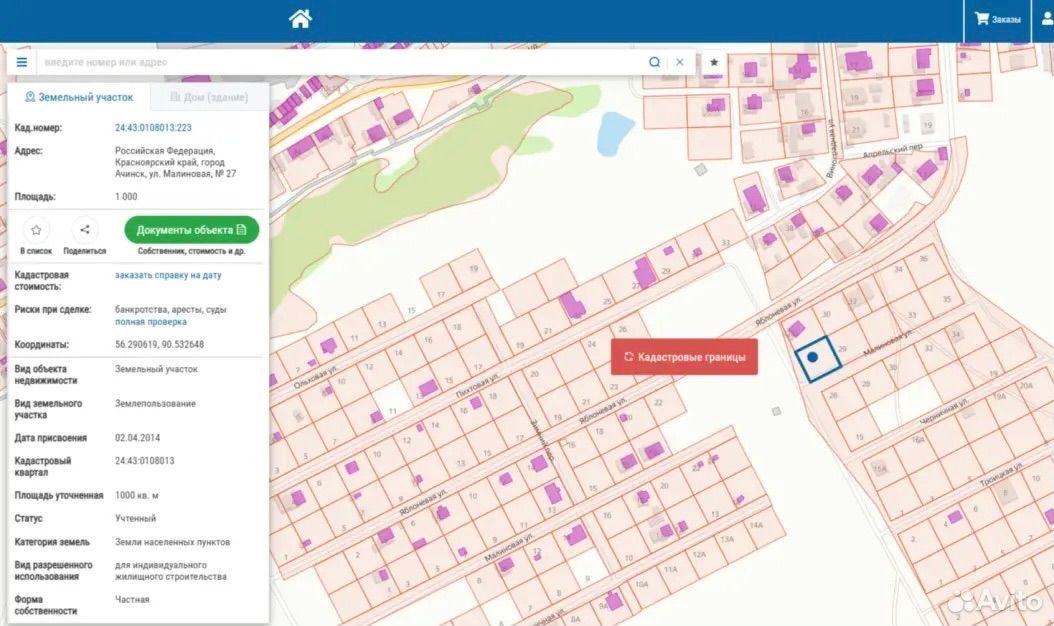Image resolution: width=1054 pixels, height=626 pixels.
Task: Click the status value Учтенный
Action: (x=135, y=518)
